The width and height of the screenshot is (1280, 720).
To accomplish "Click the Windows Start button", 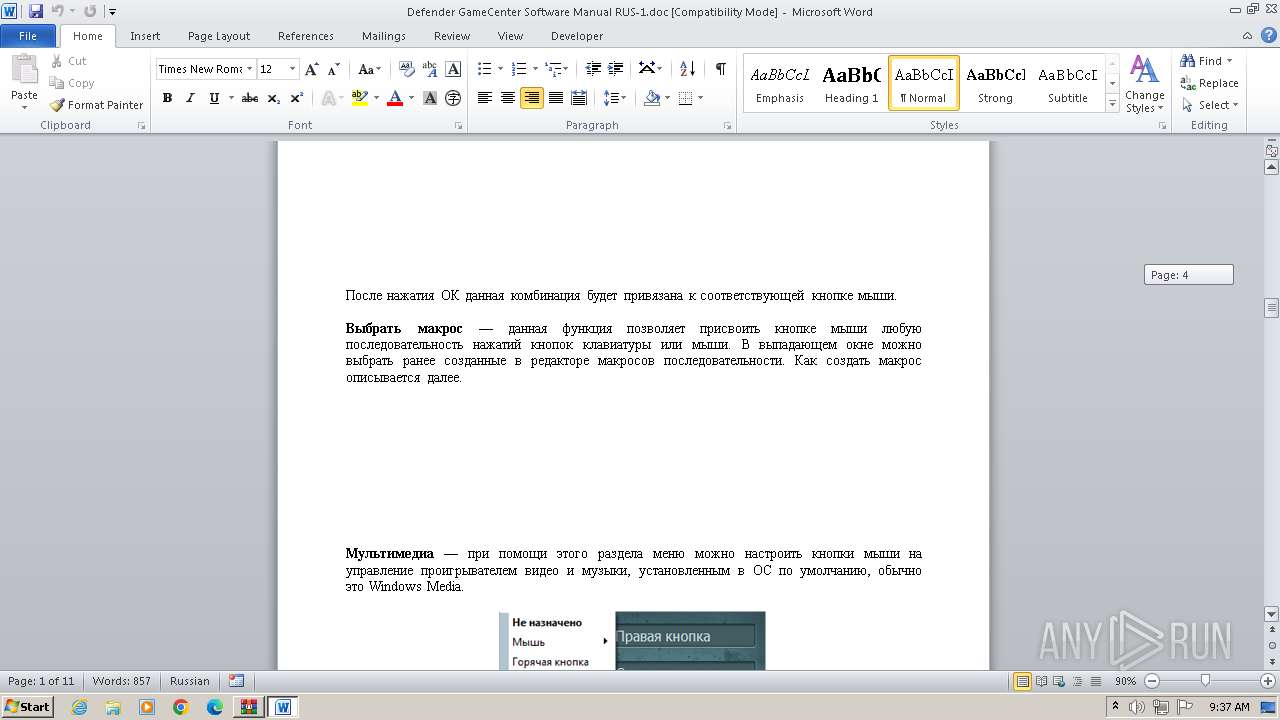I will pos(27,706).
